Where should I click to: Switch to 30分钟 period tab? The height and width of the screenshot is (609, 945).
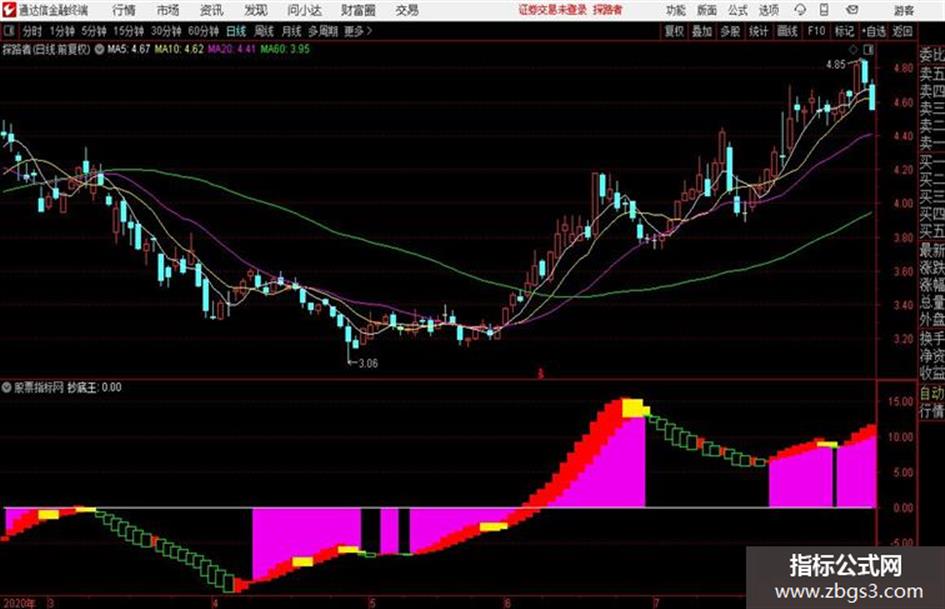[166, 31]
